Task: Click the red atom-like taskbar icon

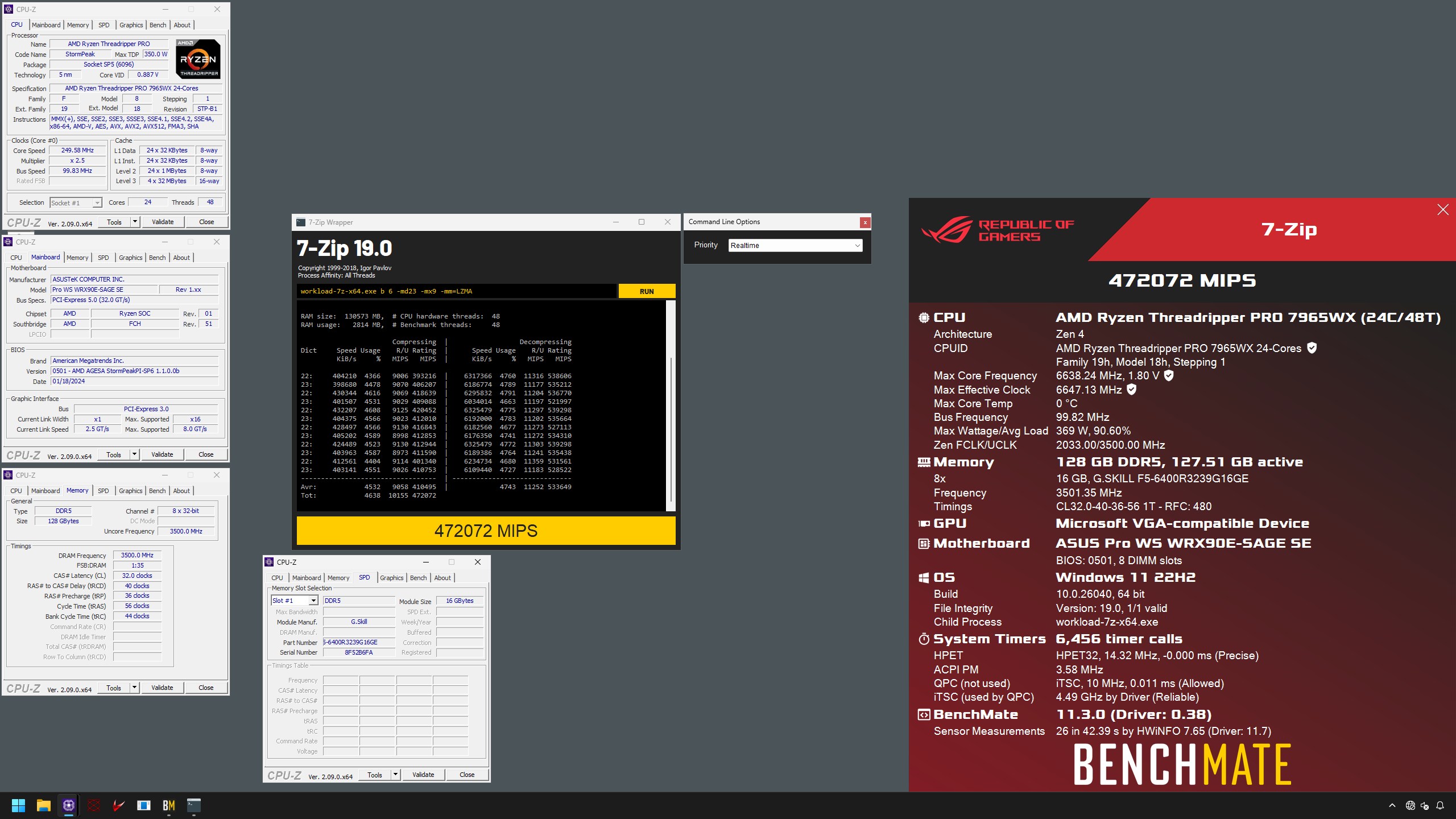Action: tap(94, 805)
